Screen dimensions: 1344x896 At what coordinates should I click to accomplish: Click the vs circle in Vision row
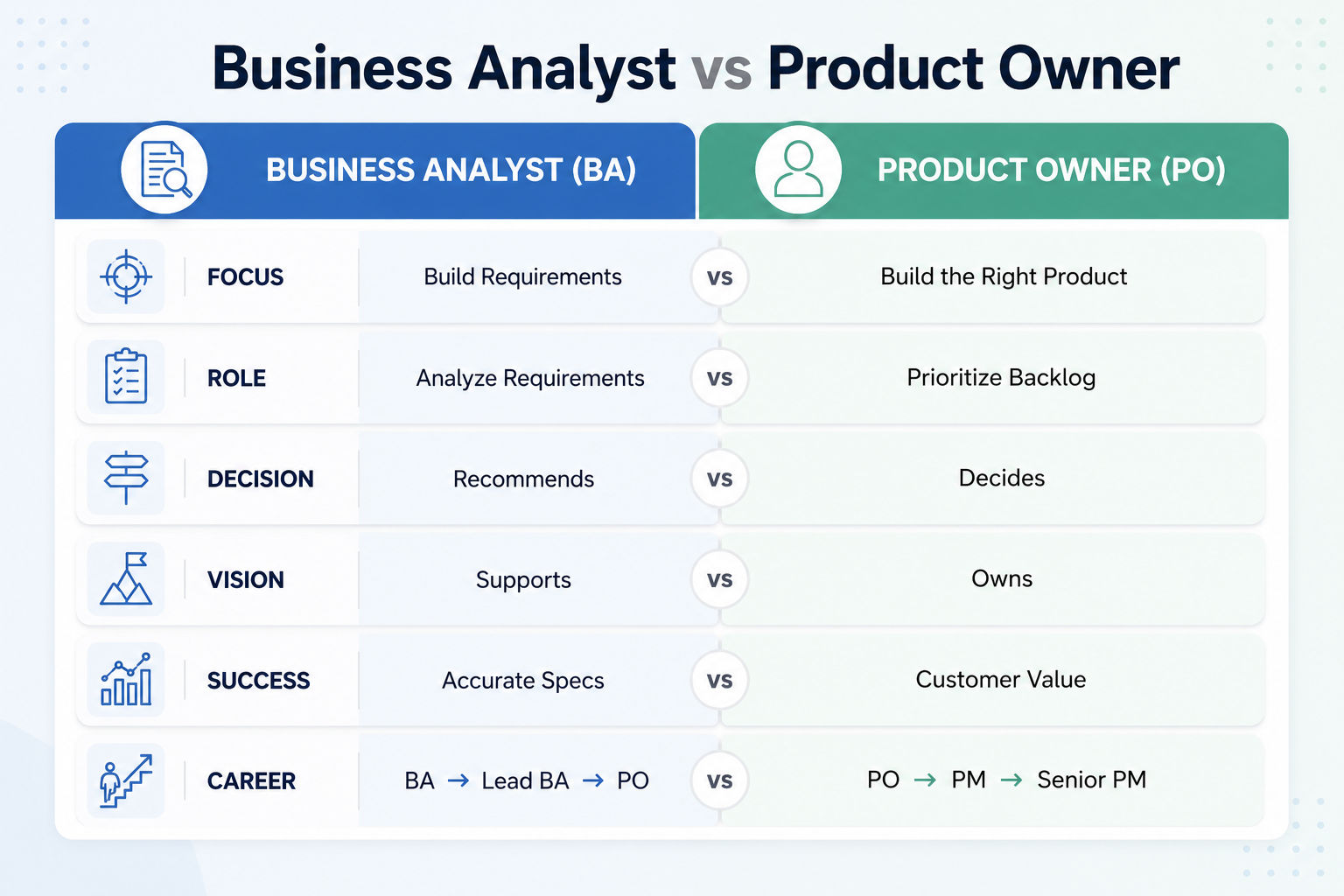(719, 579)
